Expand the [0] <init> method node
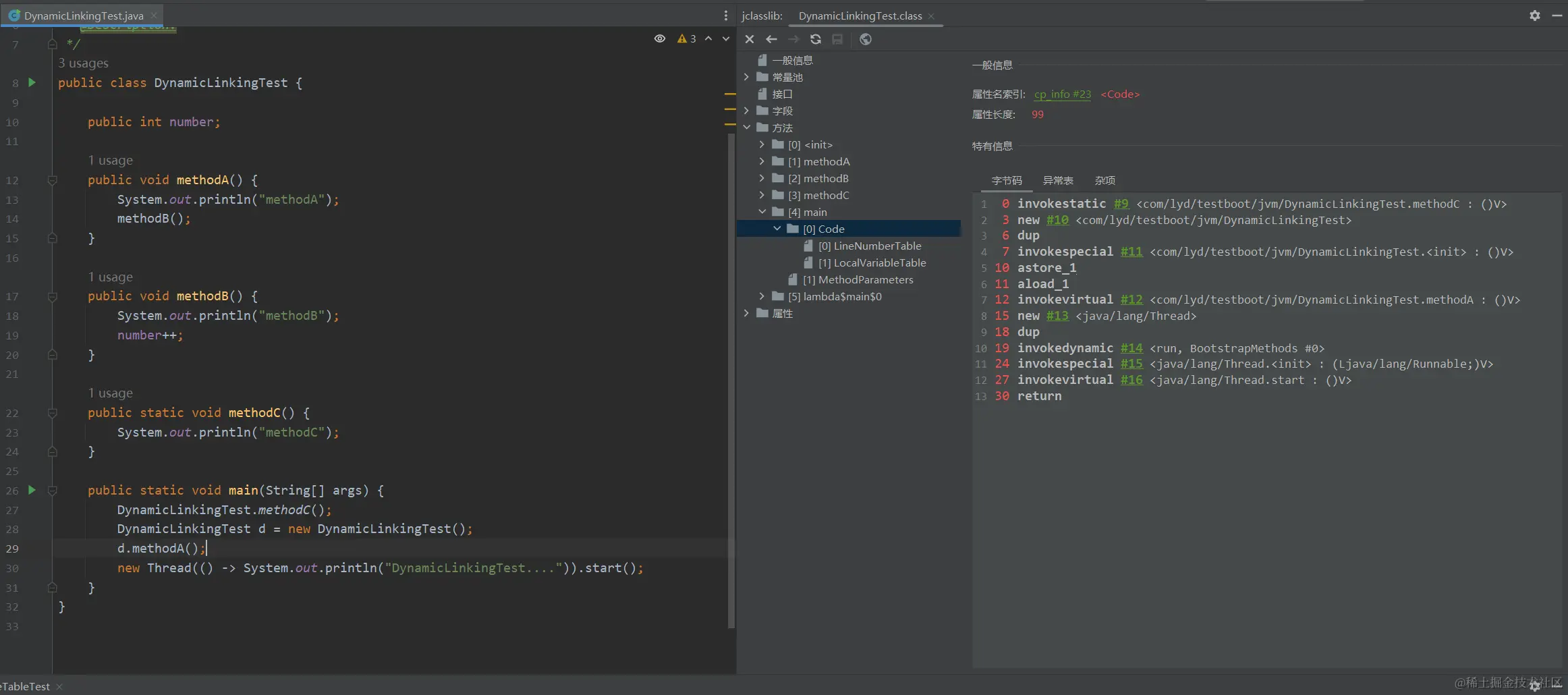 pyautogui.click(x=762, y=144)
